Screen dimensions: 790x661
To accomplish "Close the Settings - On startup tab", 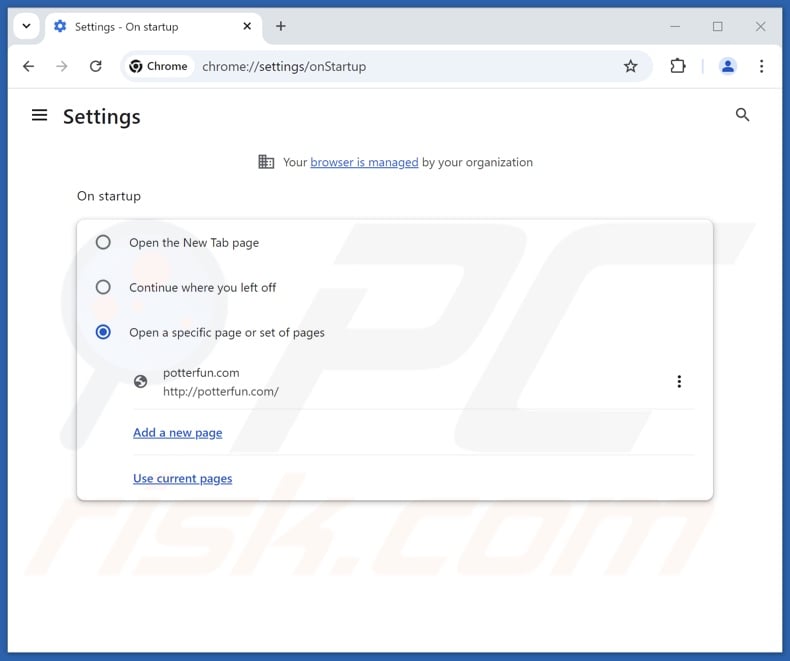I will pyautogui.click(x=247, y=26).
